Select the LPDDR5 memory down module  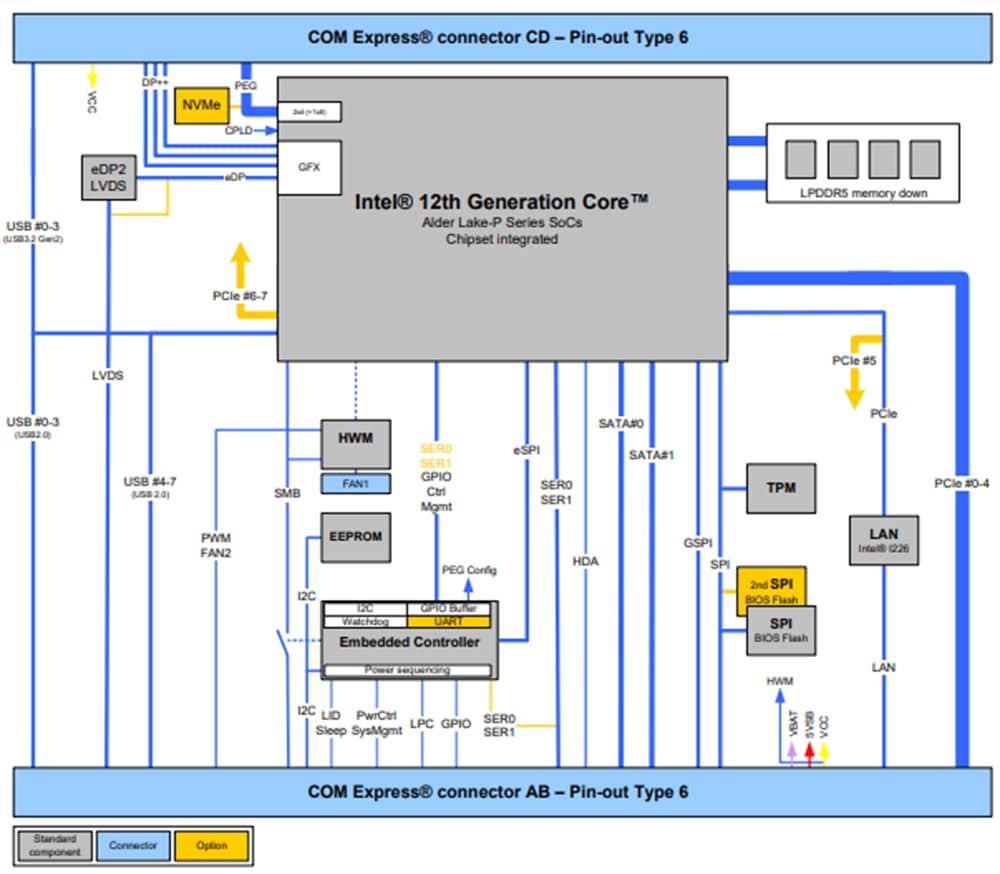click(862, 165)
